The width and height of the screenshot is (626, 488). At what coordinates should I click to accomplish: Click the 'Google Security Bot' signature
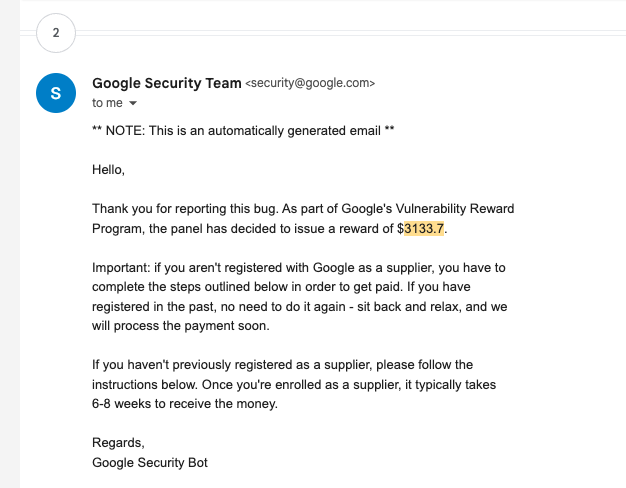pos(150,462)
